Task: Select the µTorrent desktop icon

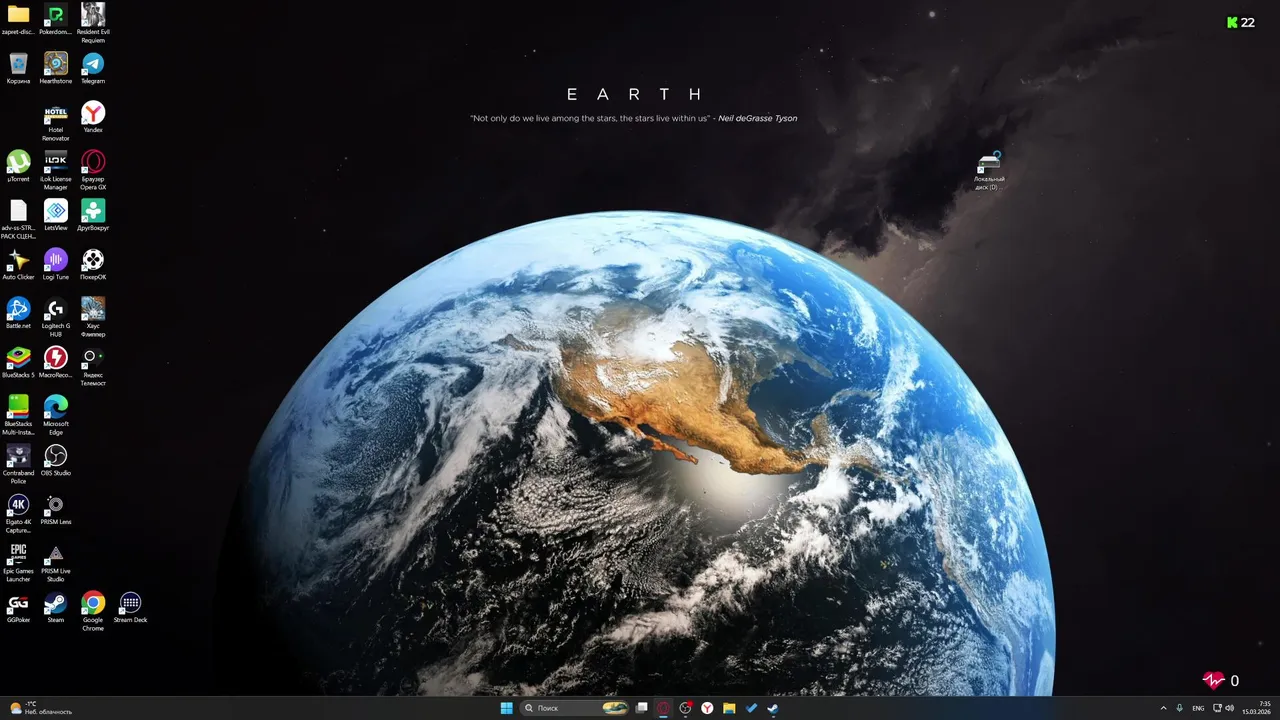Action: [x=18, y=166]
